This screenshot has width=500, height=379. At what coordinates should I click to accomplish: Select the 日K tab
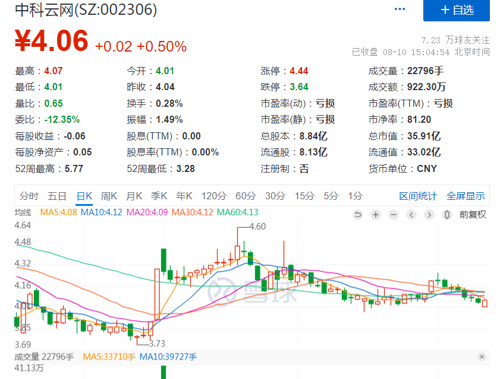84,196
